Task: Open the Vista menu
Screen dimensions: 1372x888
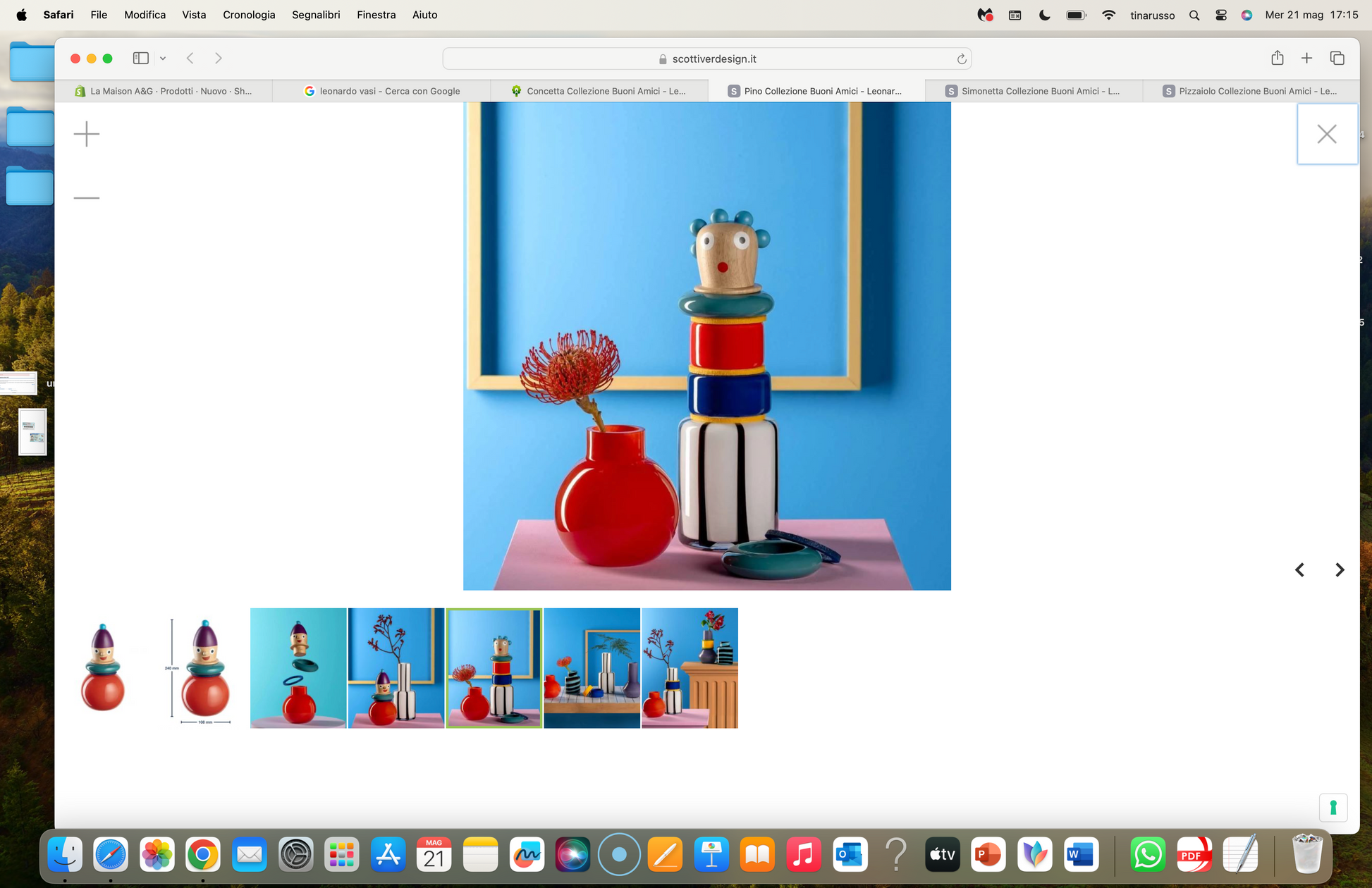Action: 194,15
